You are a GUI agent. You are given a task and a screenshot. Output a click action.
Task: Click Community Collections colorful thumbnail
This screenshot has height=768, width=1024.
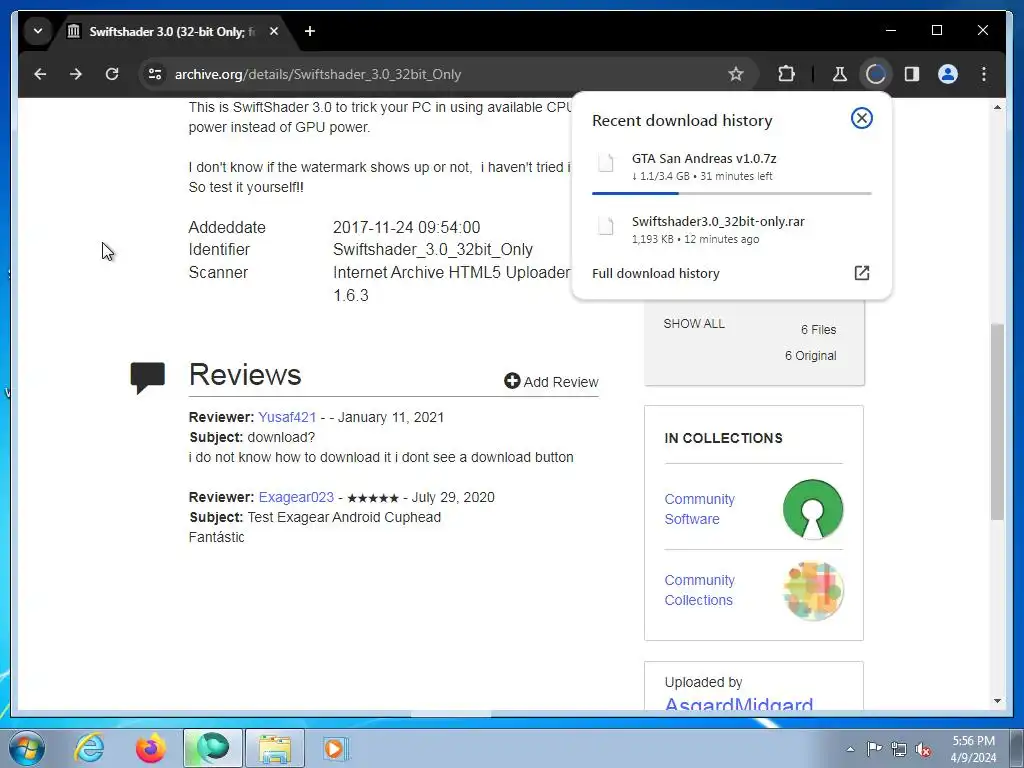click(x=813, y=591)
